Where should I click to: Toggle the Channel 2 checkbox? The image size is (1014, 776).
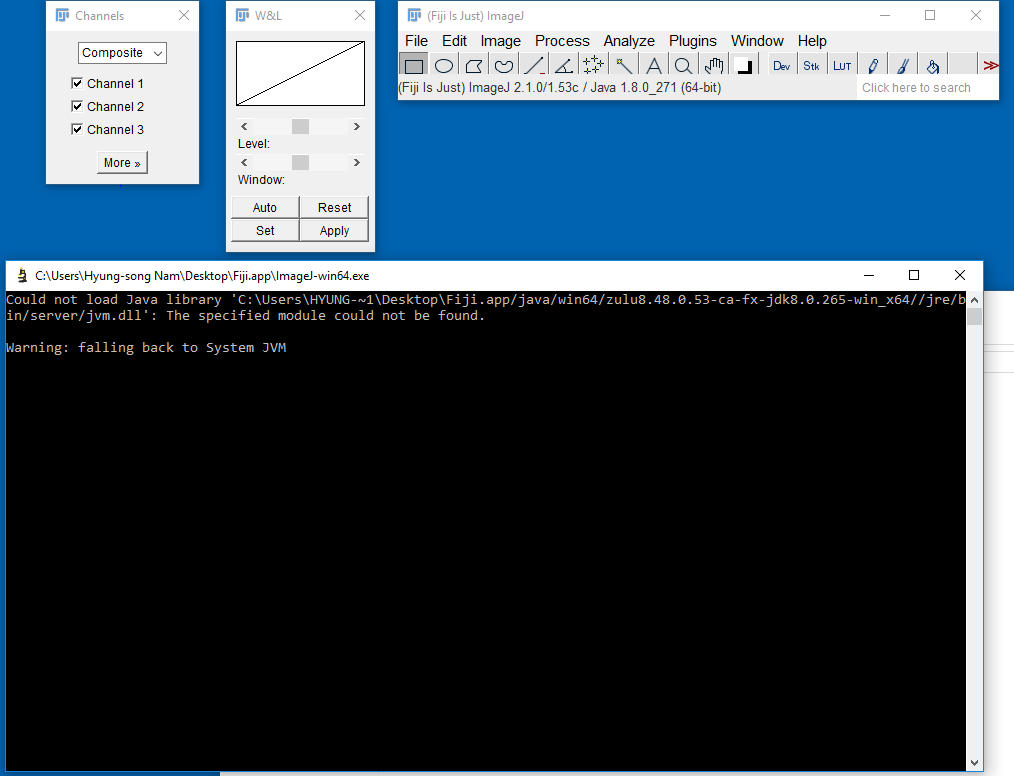[x=77, y=106]
